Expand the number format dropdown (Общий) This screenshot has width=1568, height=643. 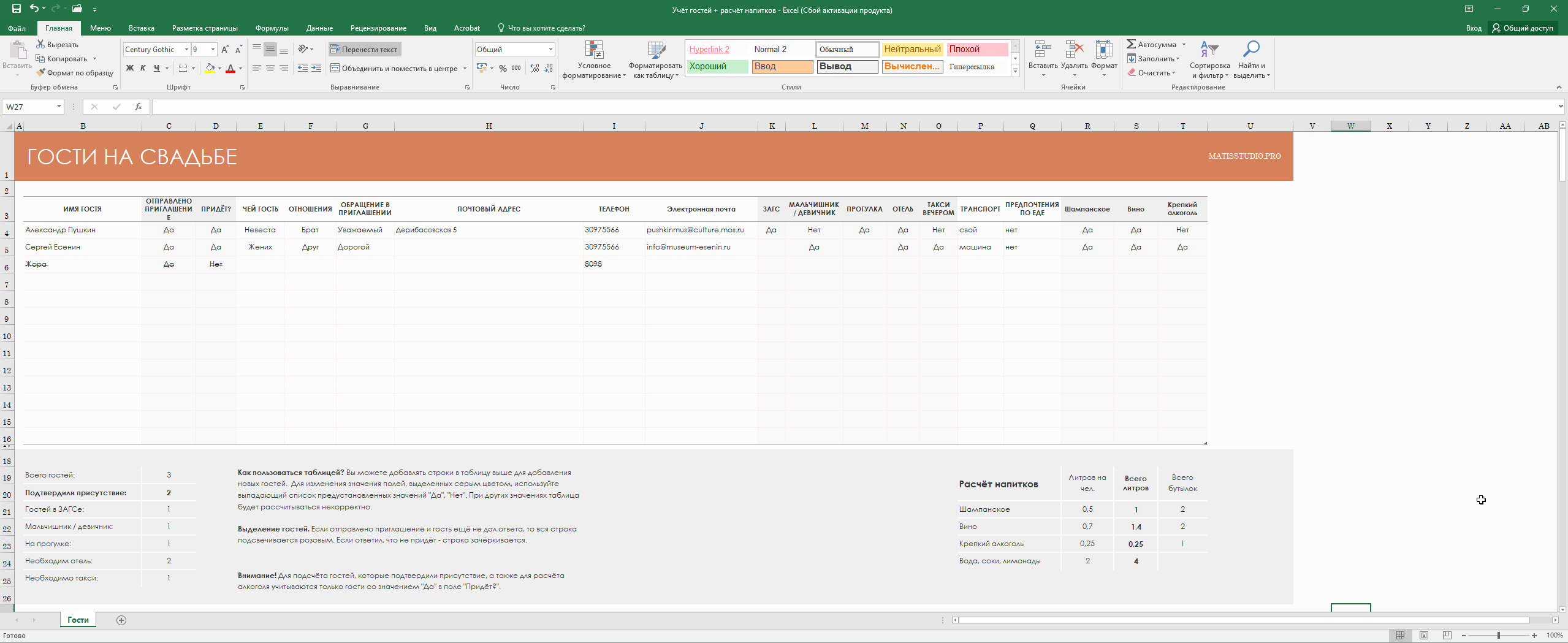[x=550, y=50]
